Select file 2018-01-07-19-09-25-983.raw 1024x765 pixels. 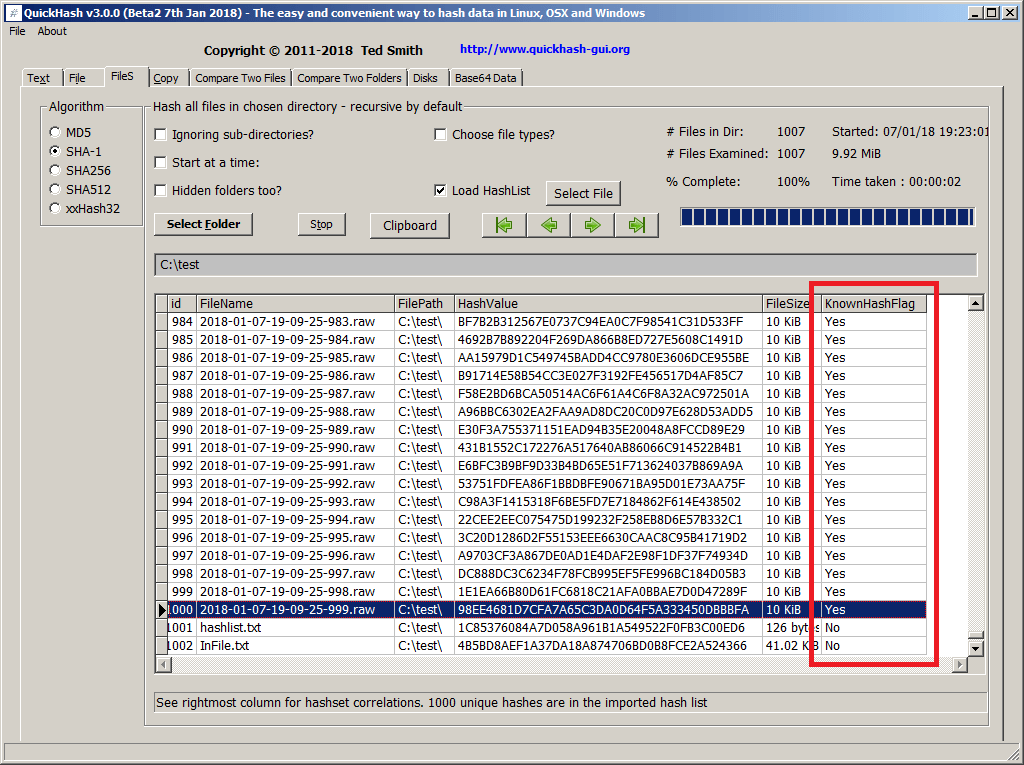[x=296, y=321]
